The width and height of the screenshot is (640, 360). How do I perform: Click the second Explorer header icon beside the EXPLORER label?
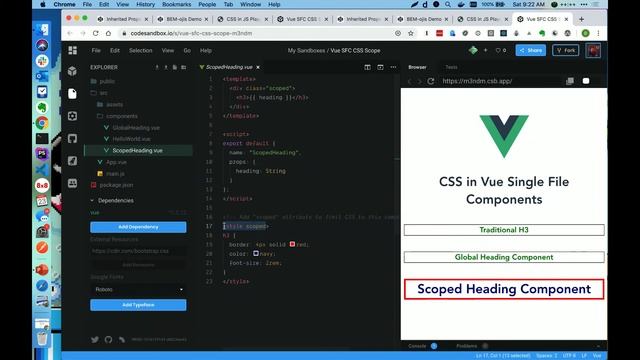coord(166,67)
